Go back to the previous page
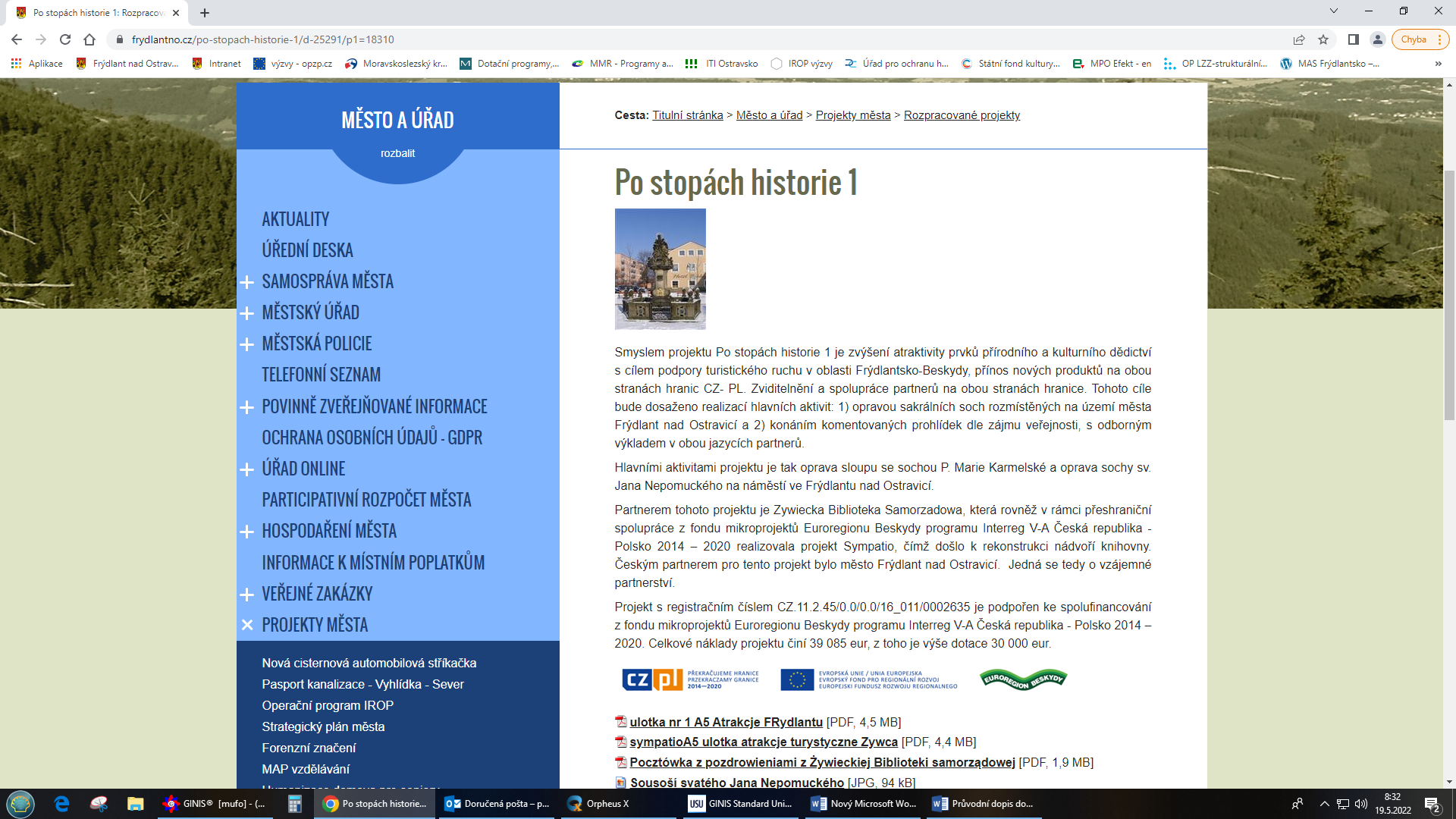 [x=17, y=39]
